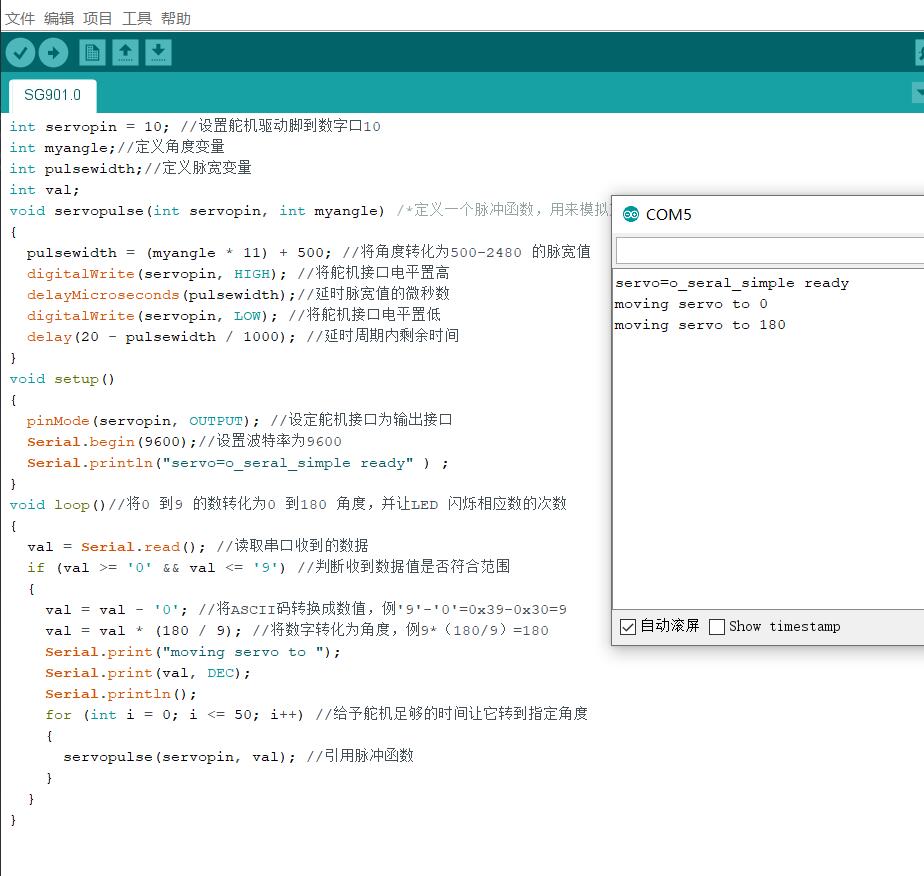
Task: Enable the Show timestamp checkbox
Action: point(717,627)
